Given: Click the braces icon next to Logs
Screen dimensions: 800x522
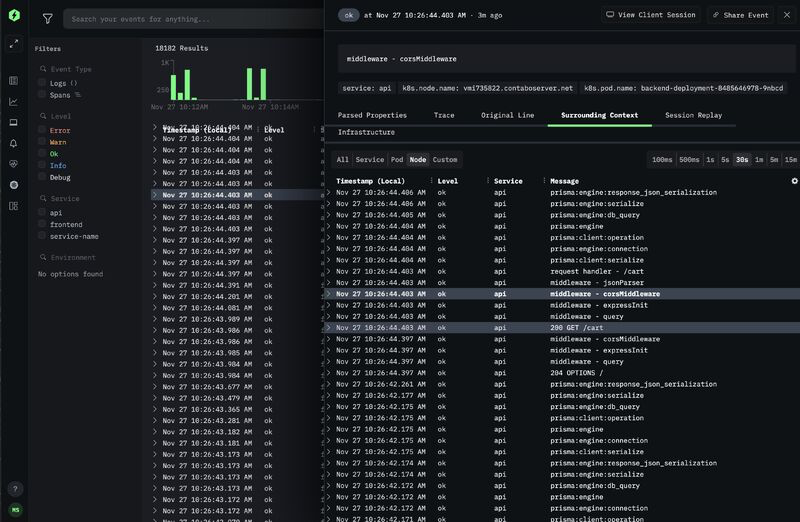Looking at the screenshot, I should click(74, 83).
